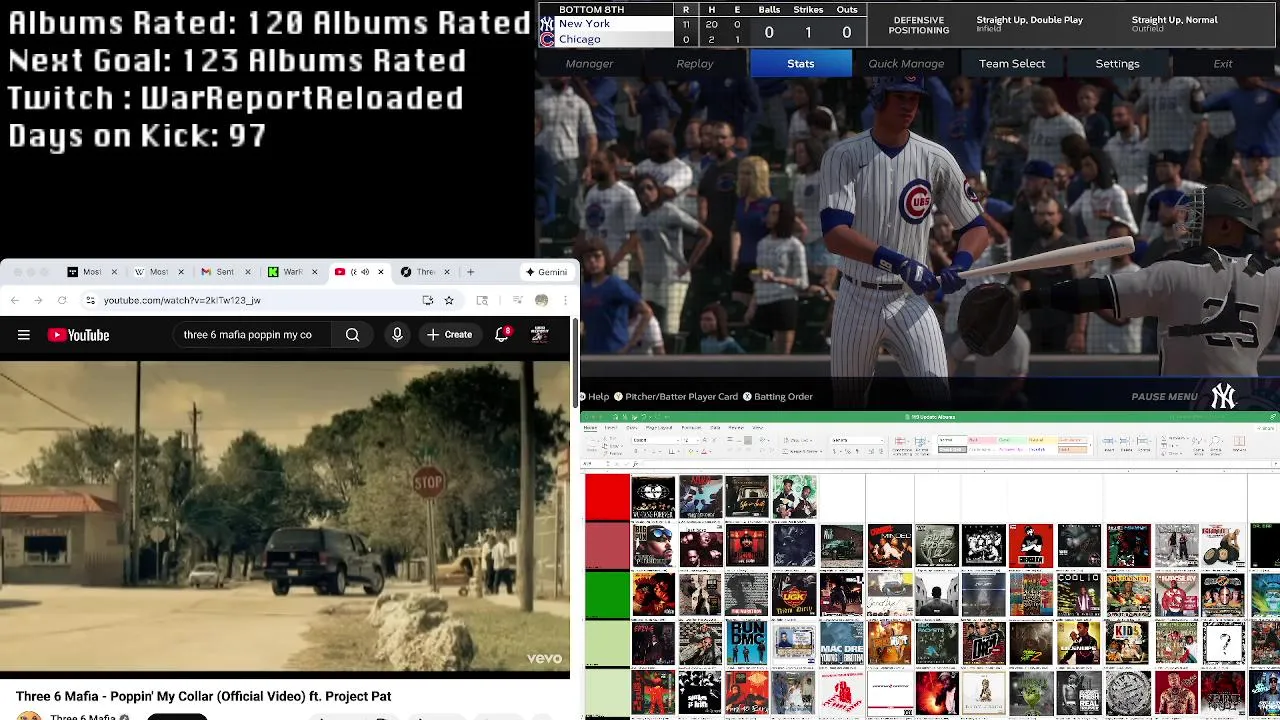
Task: Reload the YouTube page
Action: coord(62,300)
